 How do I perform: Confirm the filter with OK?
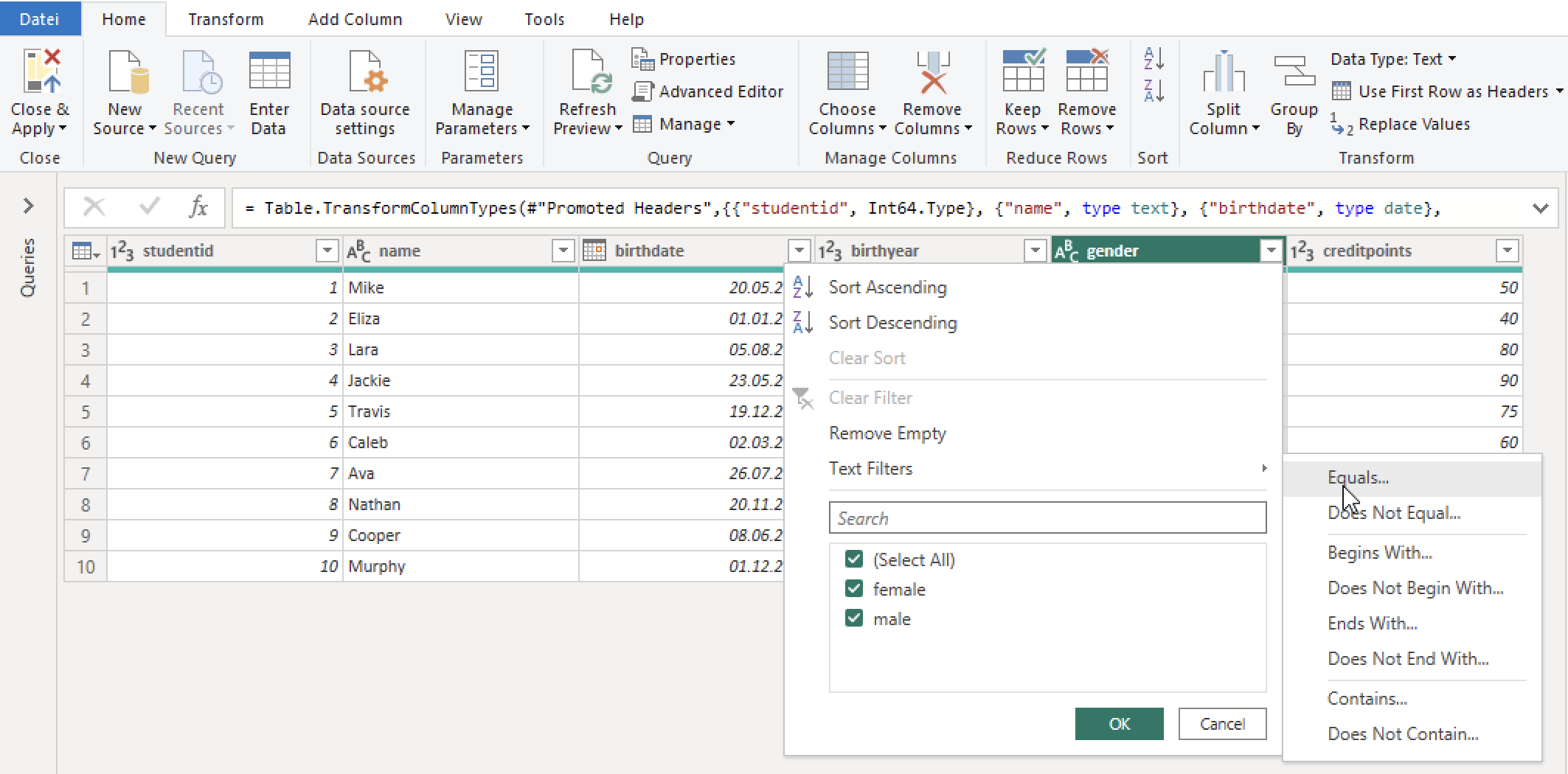1119,724
